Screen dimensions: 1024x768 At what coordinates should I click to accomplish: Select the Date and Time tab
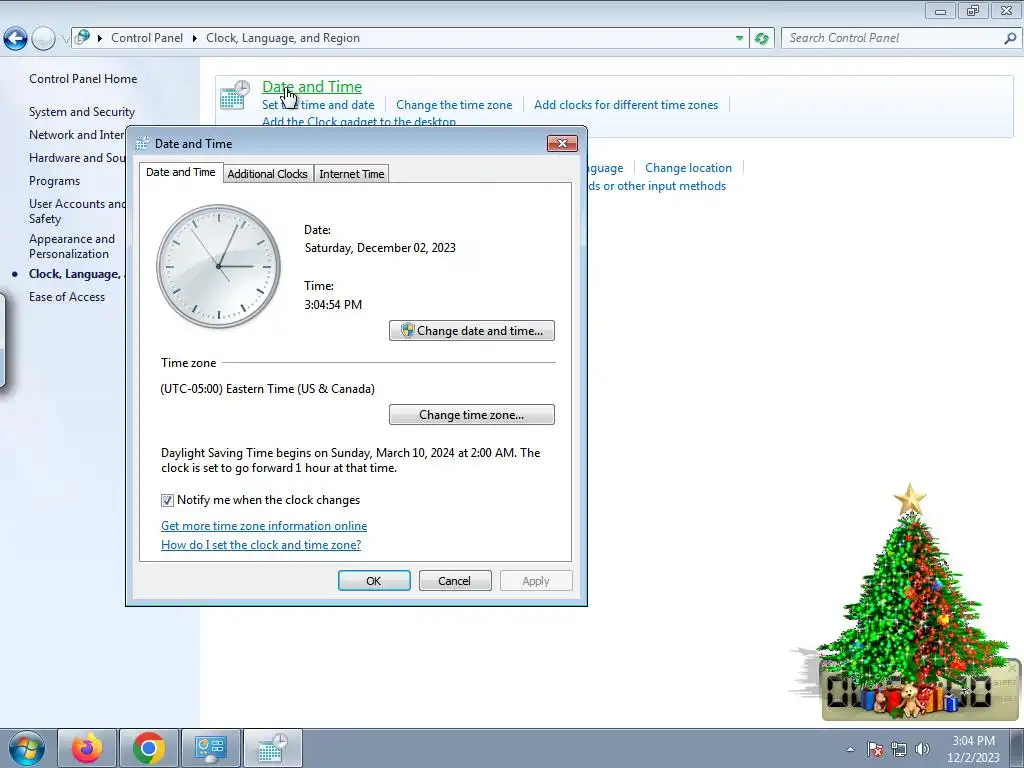pyautogui.click(x=181, y=172)
